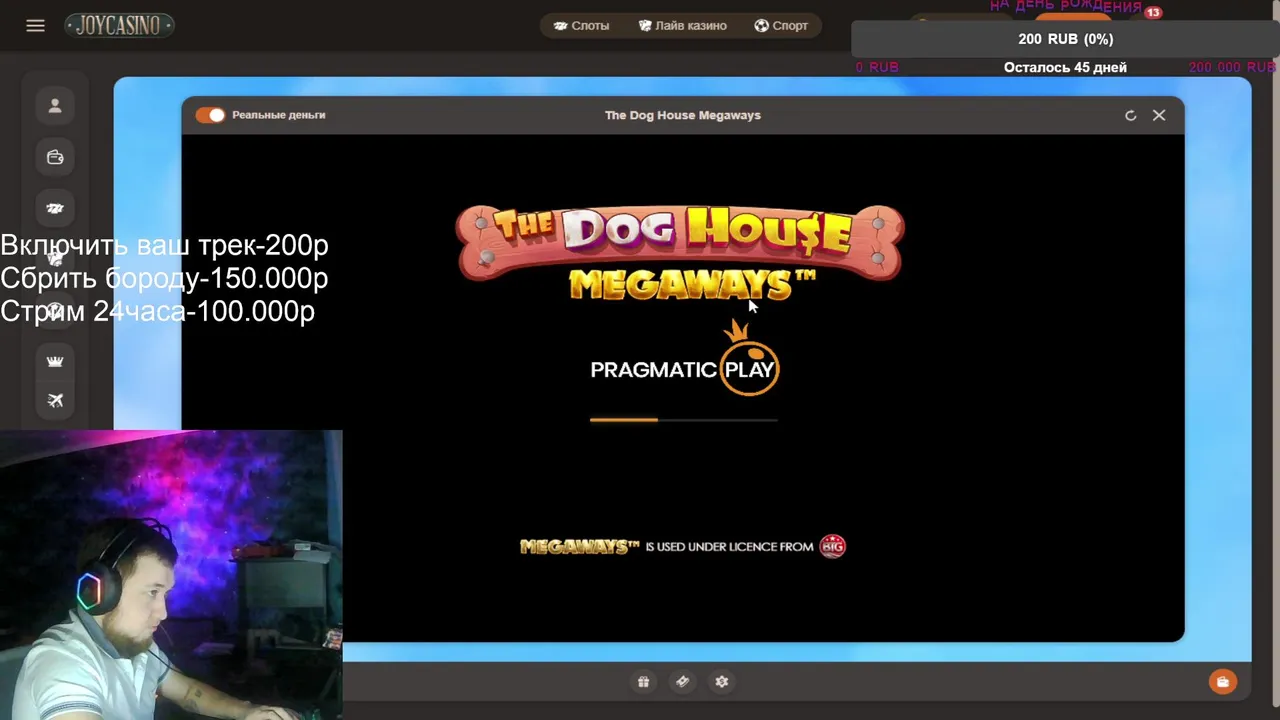The image size is (1280, 720).
Task: Open the Слоты section
Action: [581, 26]
